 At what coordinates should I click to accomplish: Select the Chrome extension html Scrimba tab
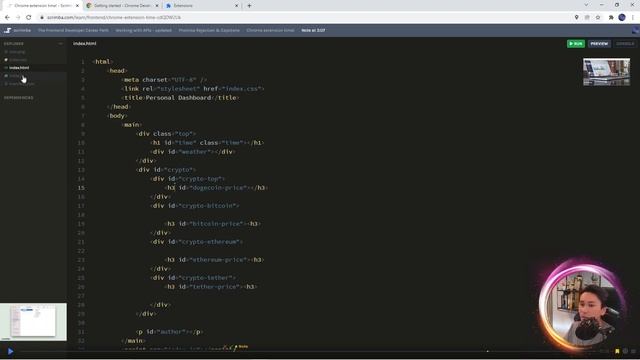[x=42, y=6]
